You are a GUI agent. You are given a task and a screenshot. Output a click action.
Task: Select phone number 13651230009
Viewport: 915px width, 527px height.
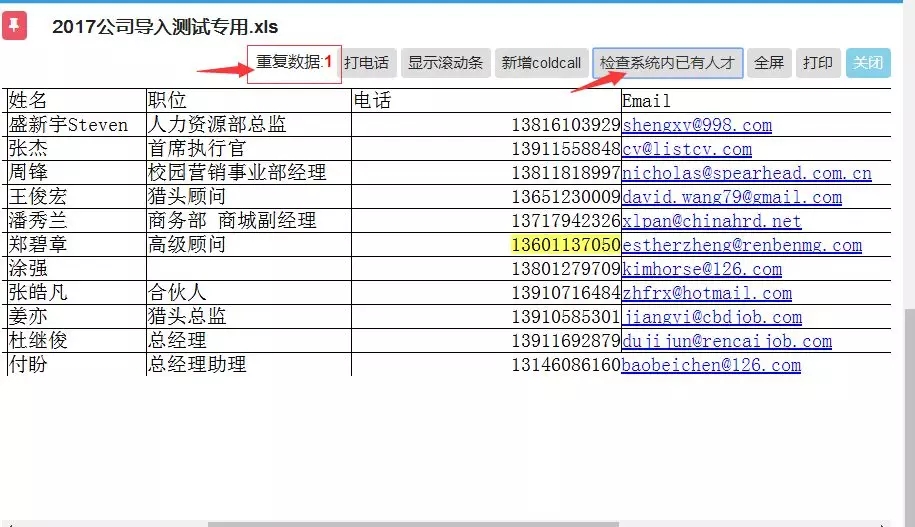click(565, 197)
